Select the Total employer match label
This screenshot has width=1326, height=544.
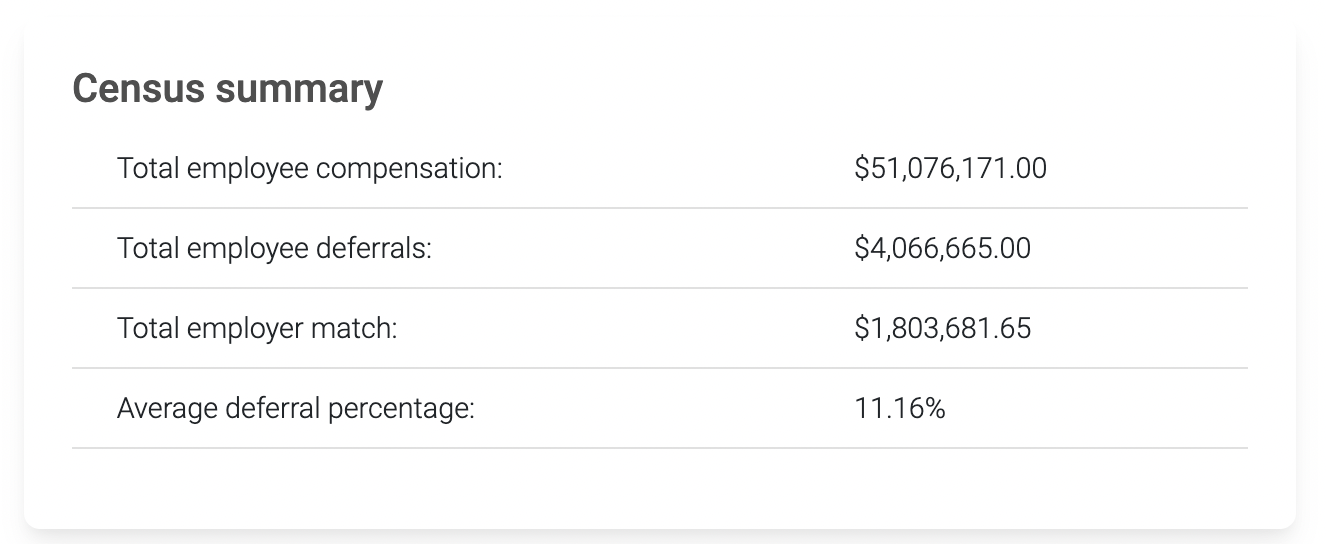(x=257, y=328)
